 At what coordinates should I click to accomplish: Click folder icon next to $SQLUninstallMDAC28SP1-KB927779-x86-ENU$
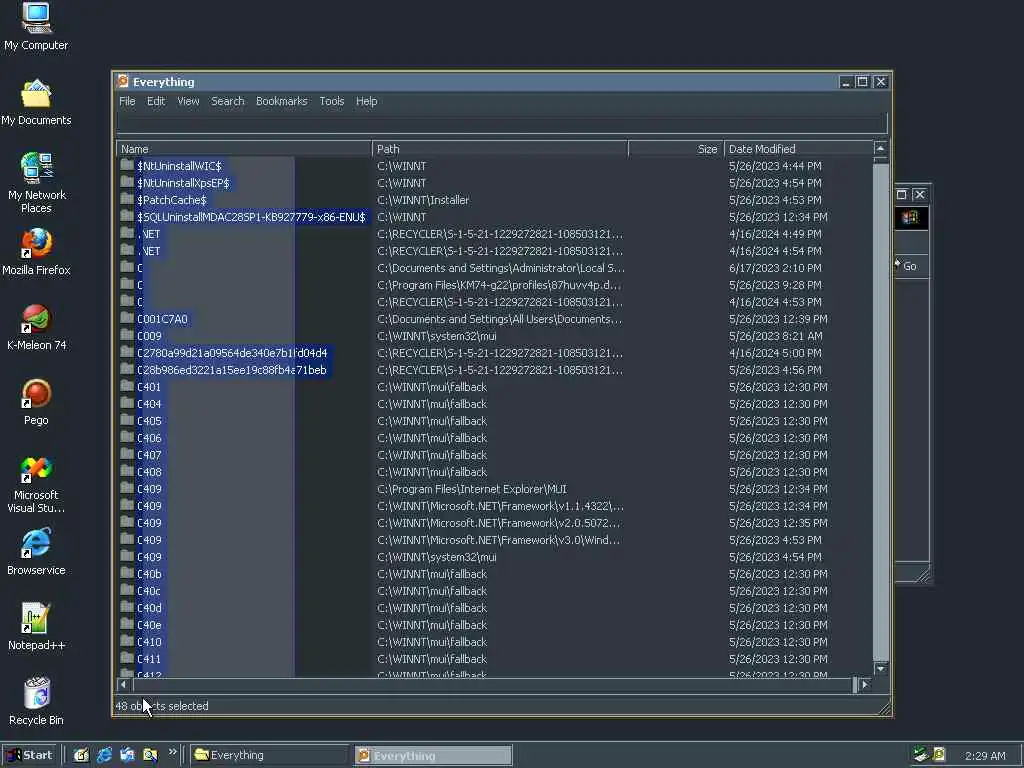point(127,216)
